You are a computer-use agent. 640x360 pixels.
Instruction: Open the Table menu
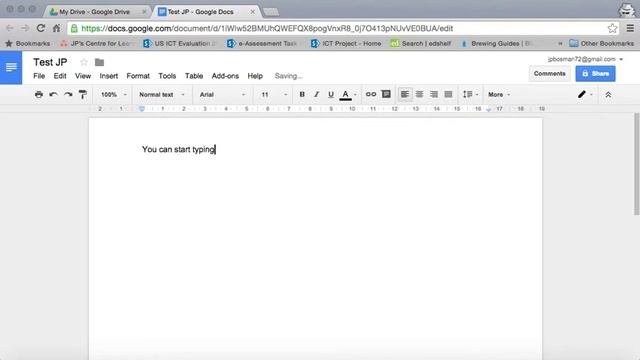pyautogui.click(x=194, y=76)
